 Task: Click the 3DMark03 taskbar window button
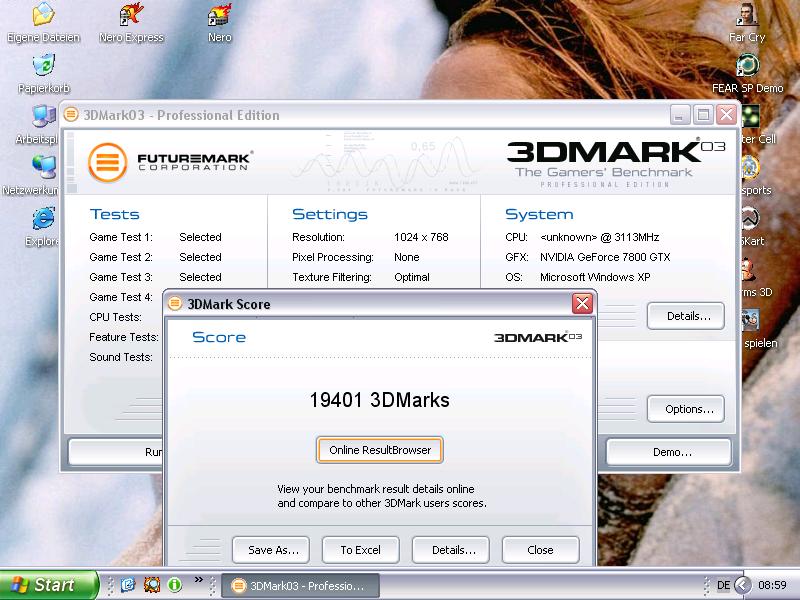pos(301,586)
